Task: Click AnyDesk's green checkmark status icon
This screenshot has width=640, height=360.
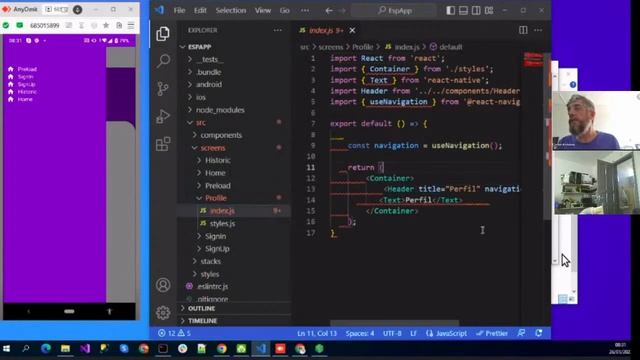Action: [x=6, y=25]
